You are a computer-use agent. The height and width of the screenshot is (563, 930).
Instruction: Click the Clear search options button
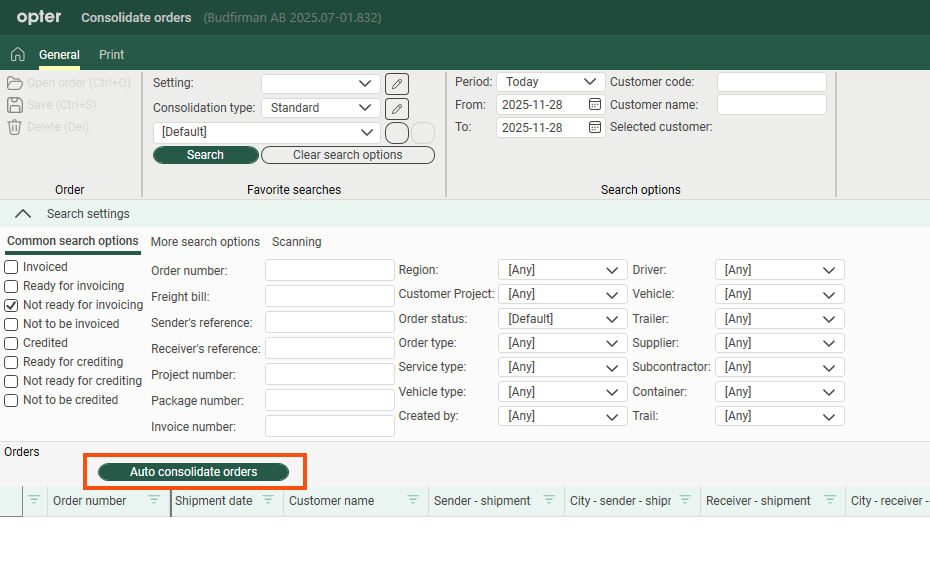347,155
